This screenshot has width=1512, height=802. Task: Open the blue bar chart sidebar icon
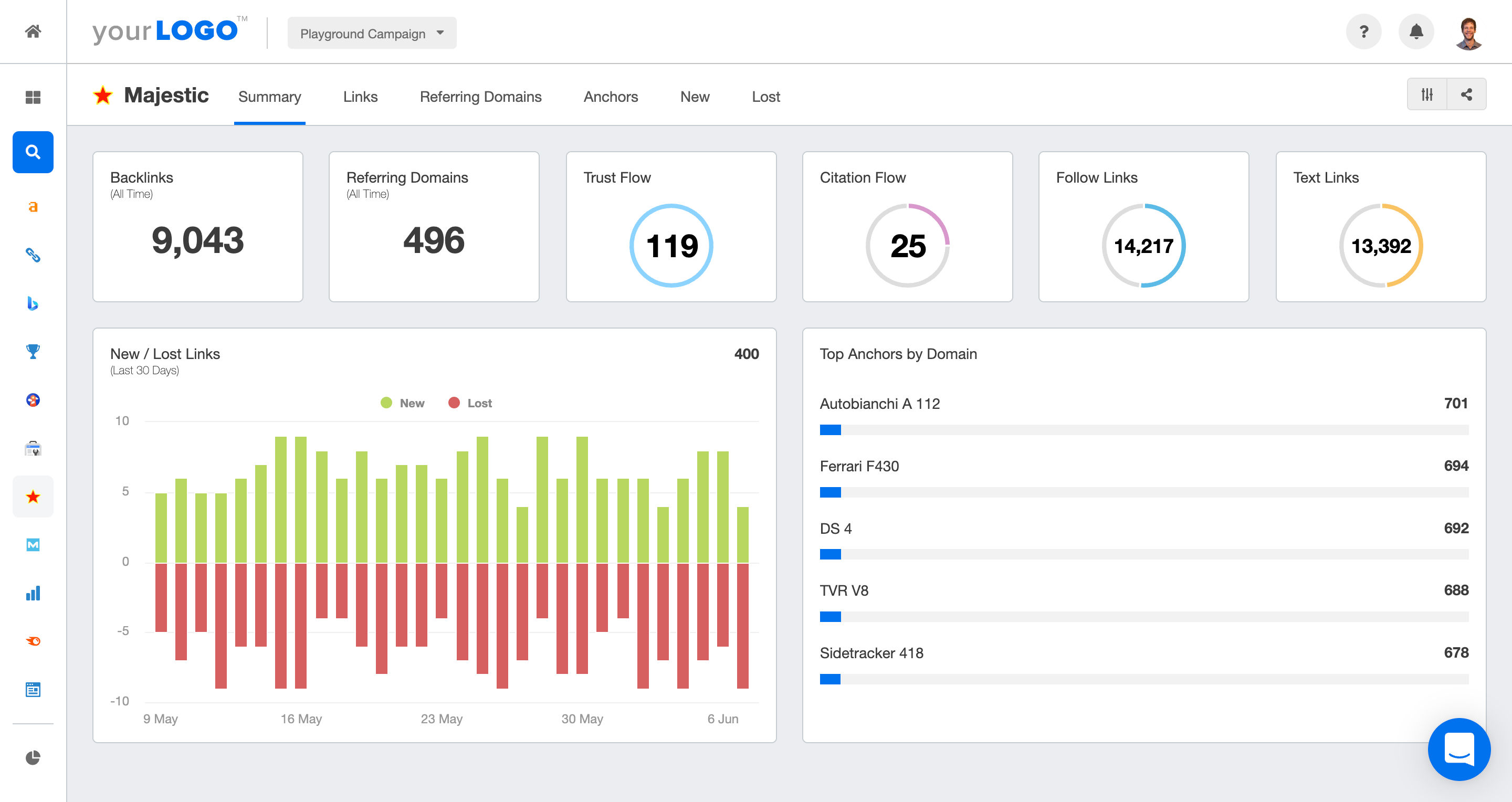pos(33,593)
